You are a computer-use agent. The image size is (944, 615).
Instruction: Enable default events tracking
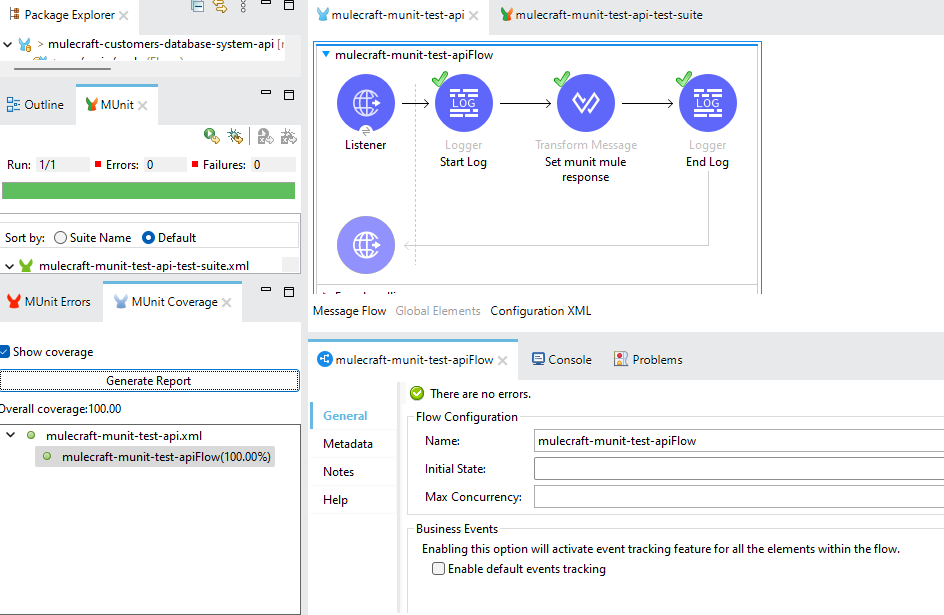click(x=438, y=568)
